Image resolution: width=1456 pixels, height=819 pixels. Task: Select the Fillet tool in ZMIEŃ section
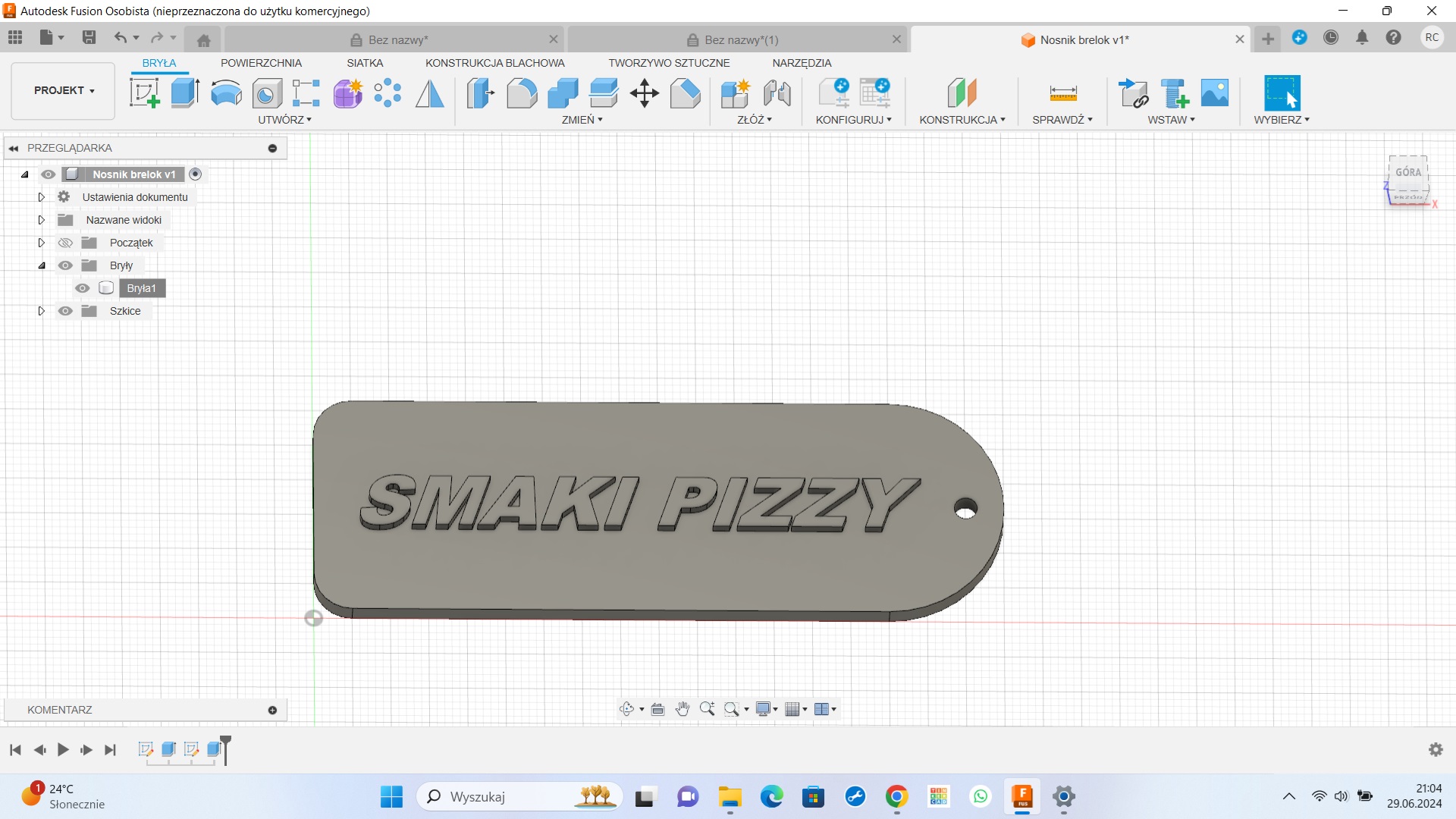522,93
